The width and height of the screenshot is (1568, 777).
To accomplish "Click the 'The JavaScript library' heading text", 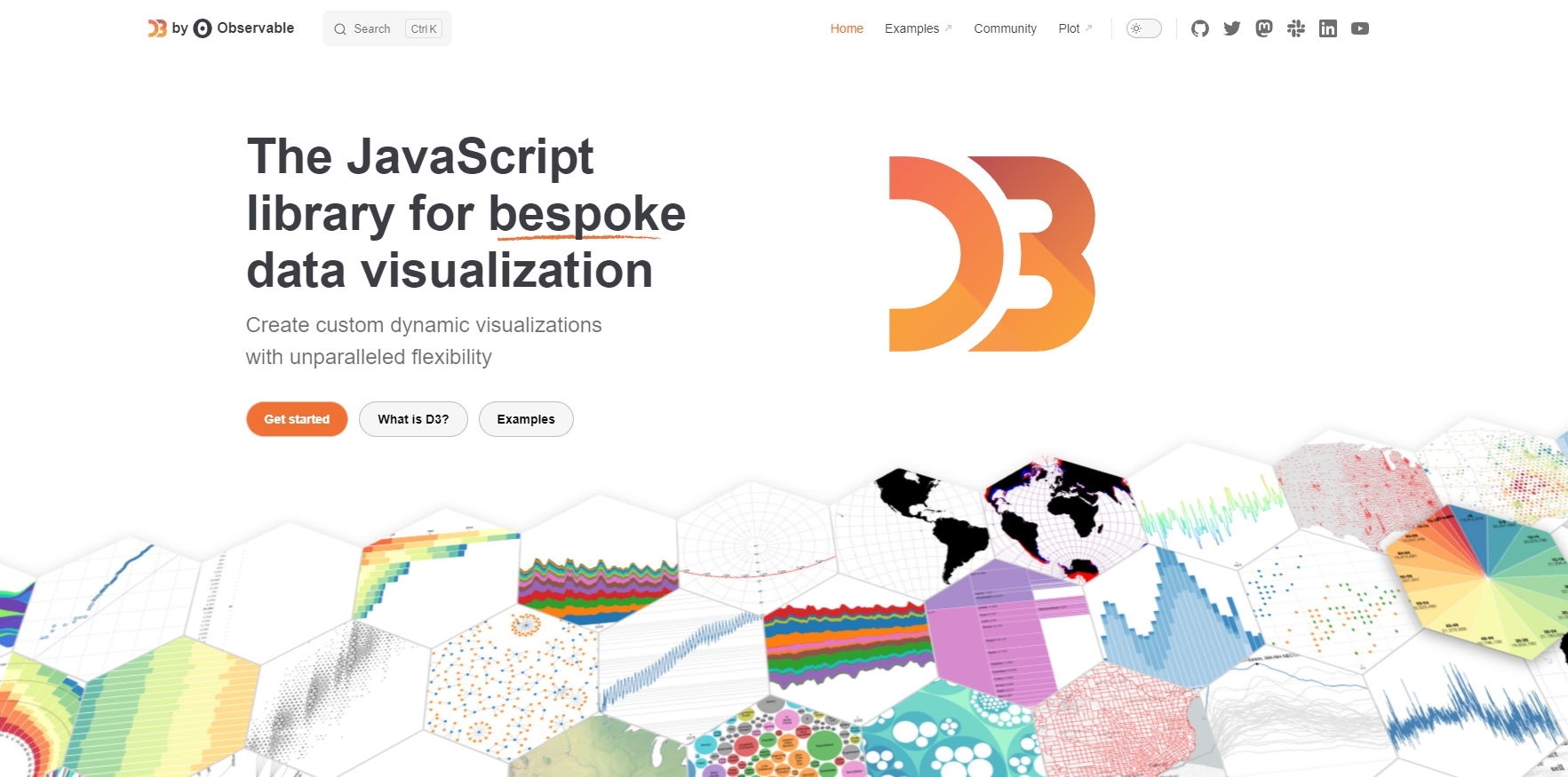I will point(420,185).
